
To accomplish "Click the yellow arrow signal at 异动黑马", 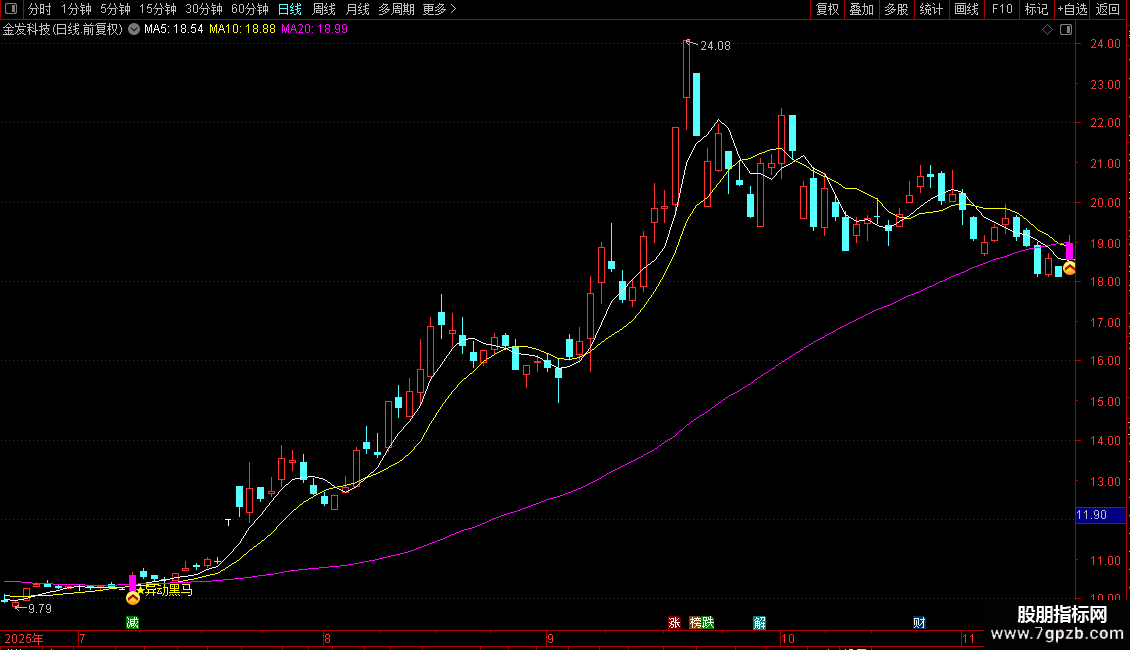I will [x=133, y=598].
